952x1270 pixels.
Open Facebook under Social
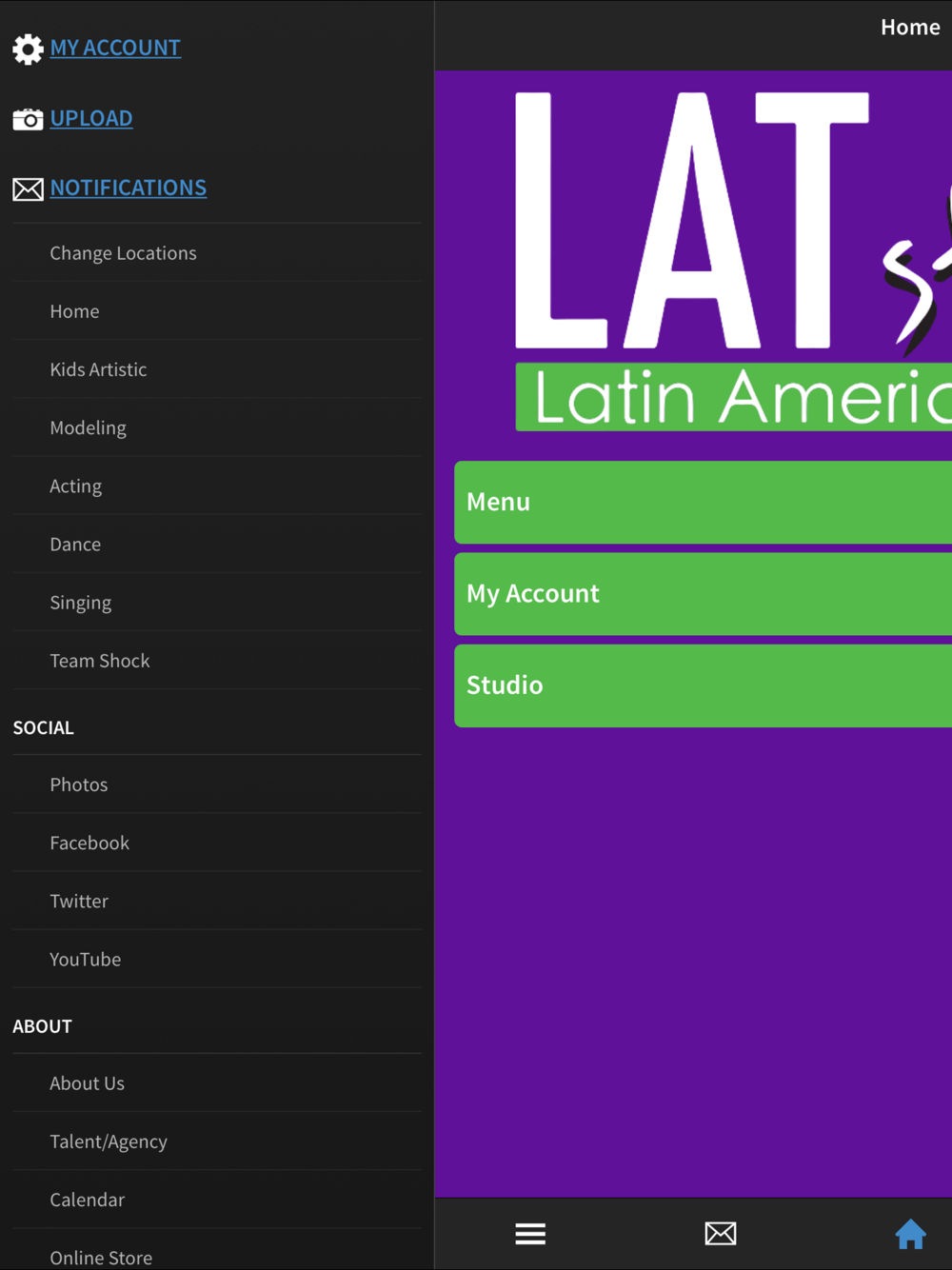217,843
